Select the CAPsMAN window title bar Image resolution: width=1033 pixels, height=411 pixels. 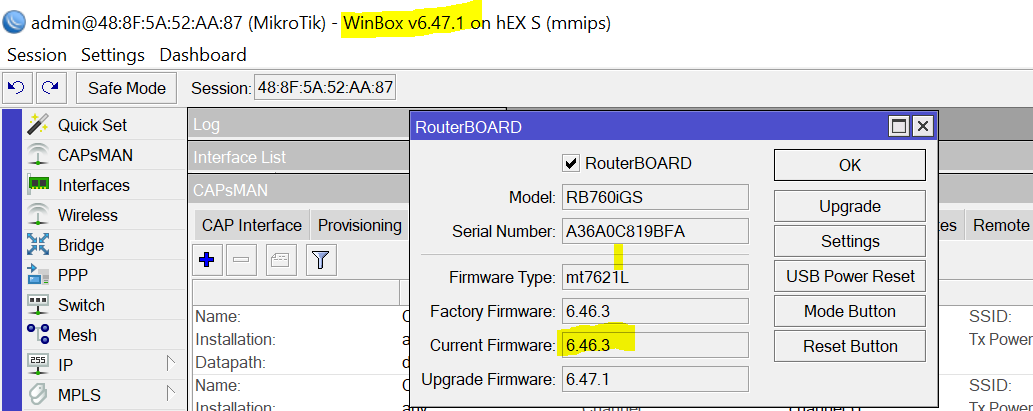tap(299, 190)
